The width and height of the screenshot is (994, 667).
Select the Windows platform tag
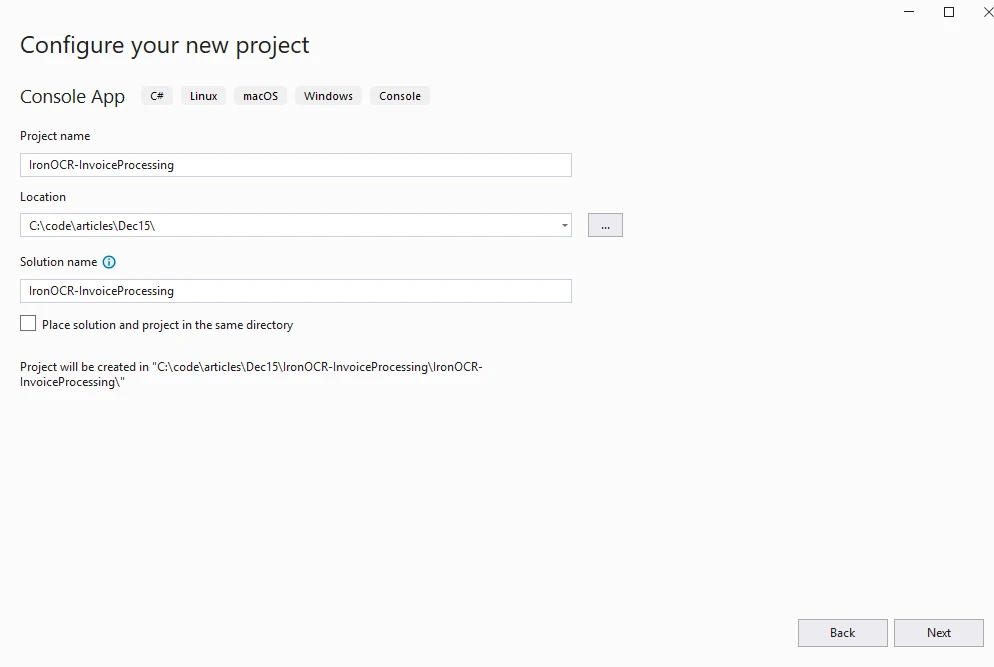click(x=328, y=96)
